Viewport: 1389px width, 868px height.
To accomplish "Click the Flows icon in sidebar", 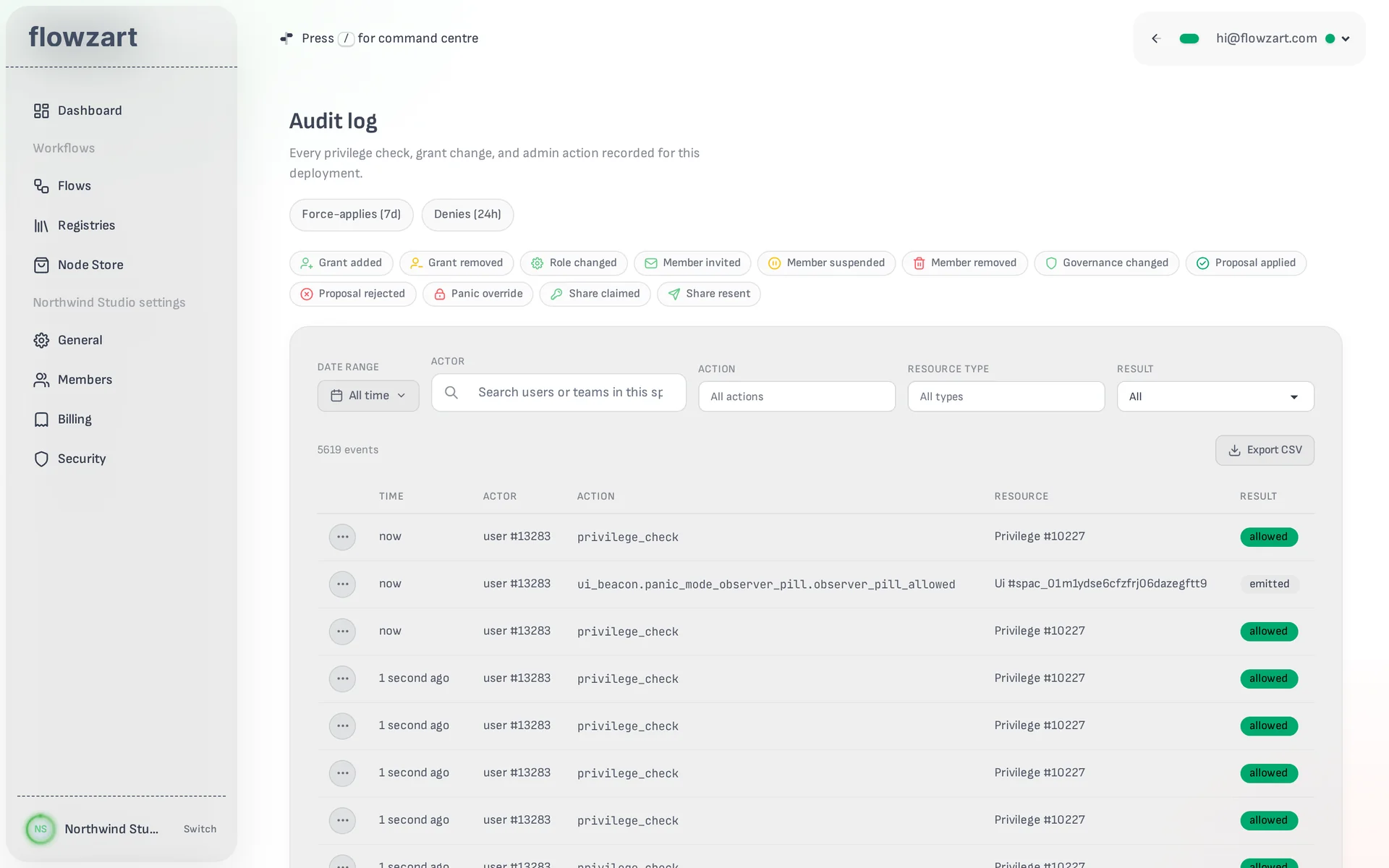I will click(x=41, y=186).
